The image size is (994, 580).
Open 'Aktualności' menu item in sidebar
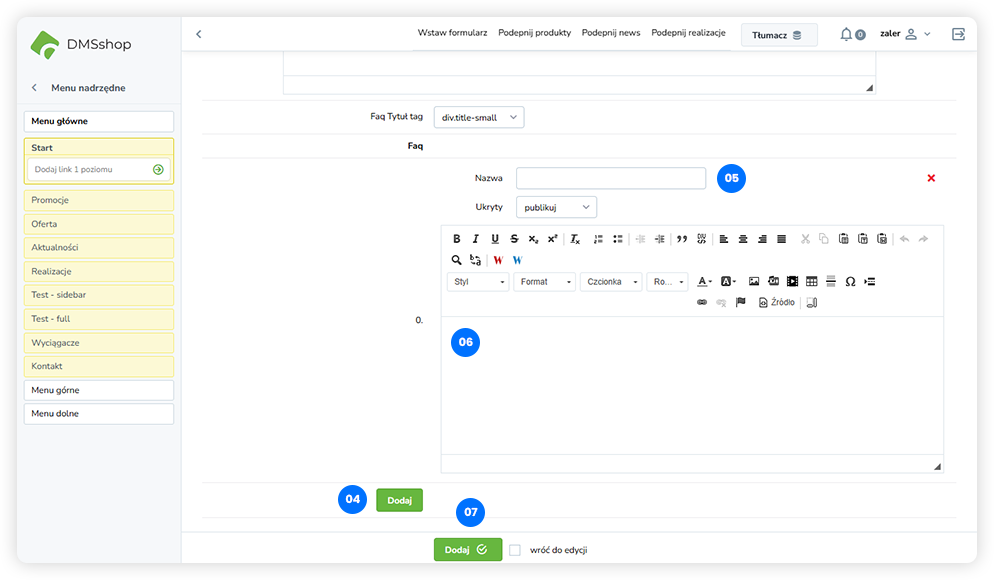99,247
